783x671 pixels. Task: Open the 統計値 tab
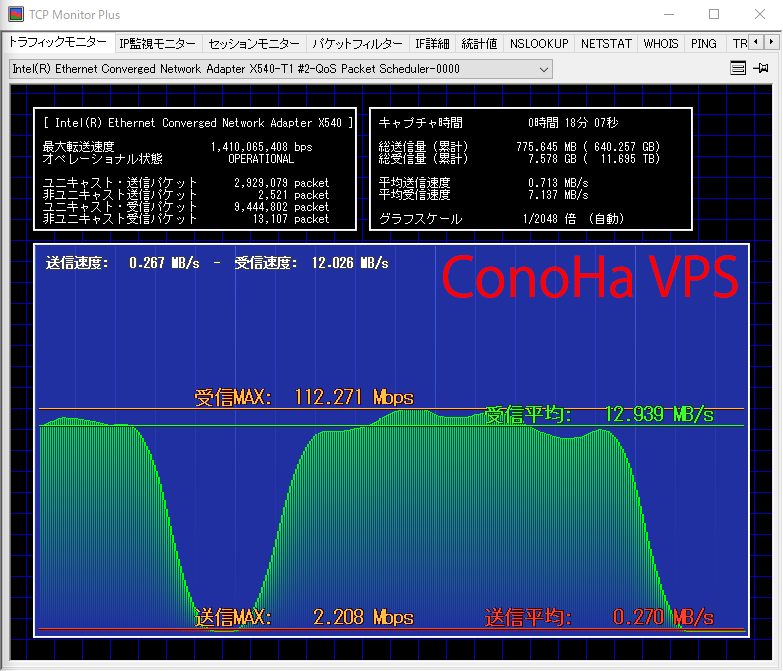pyautogui.click(x=479, y=44)
